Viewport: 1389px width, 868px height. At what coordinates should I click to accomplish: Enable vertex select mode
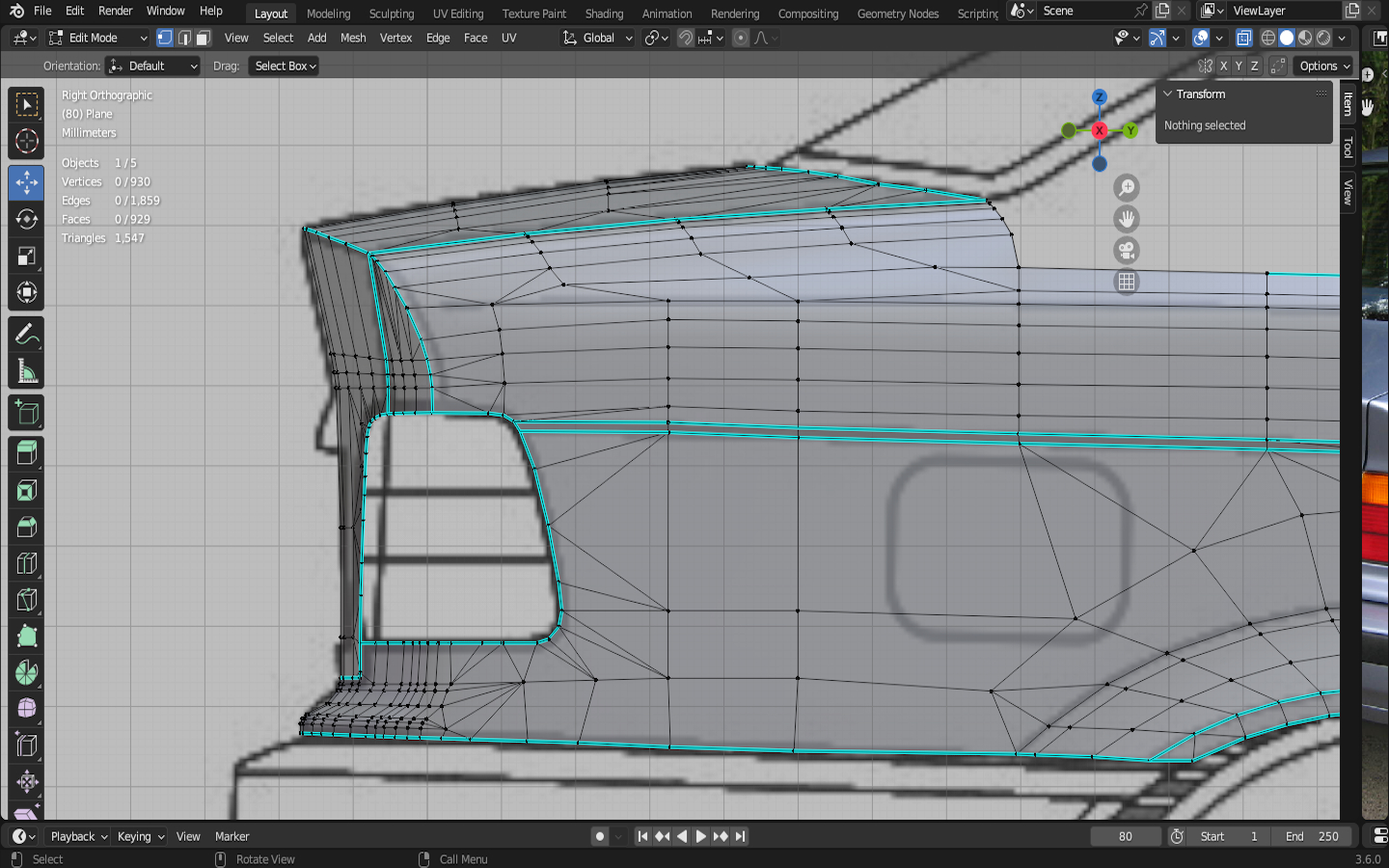click(165, 38)
